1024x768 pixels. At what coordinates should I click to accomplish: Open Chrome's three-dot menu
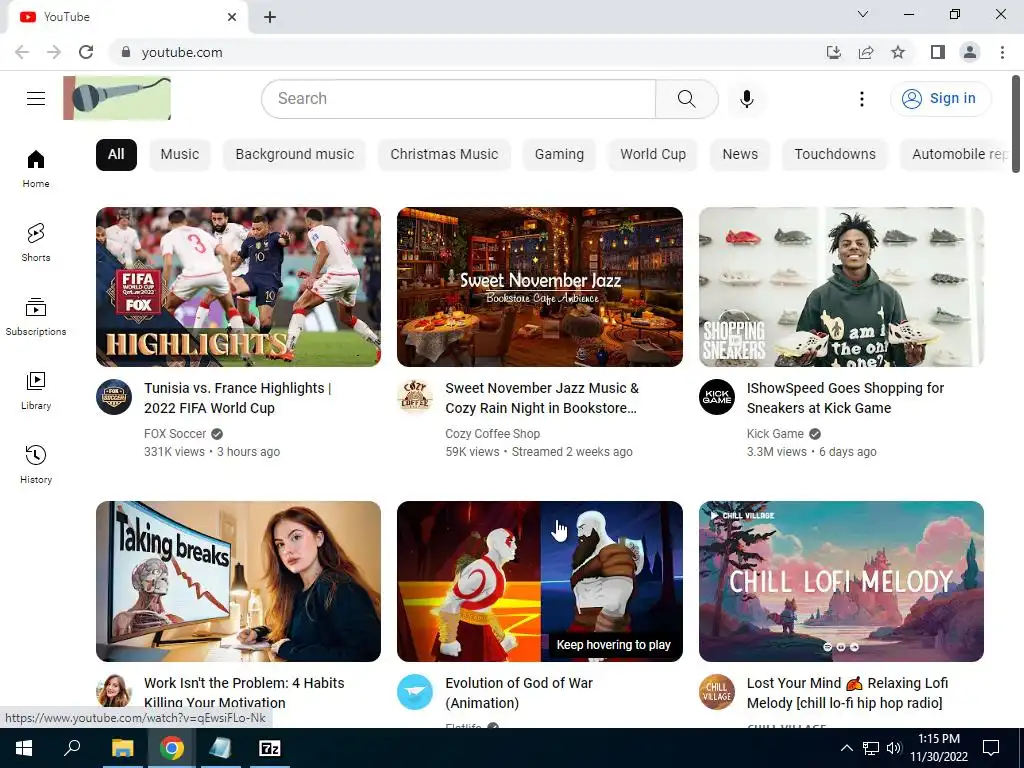pos(1002,52)
